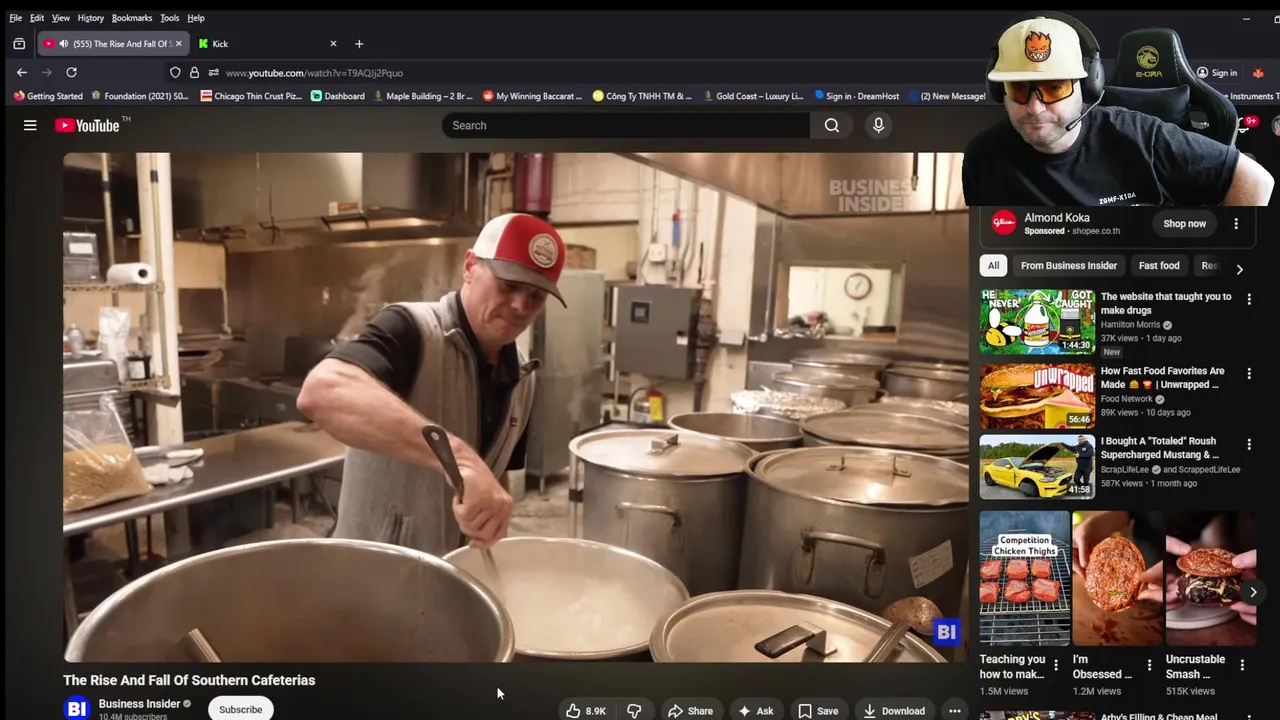Open the tracking protection shield icon
This screenshot has height=720, width=1280.
175,73
